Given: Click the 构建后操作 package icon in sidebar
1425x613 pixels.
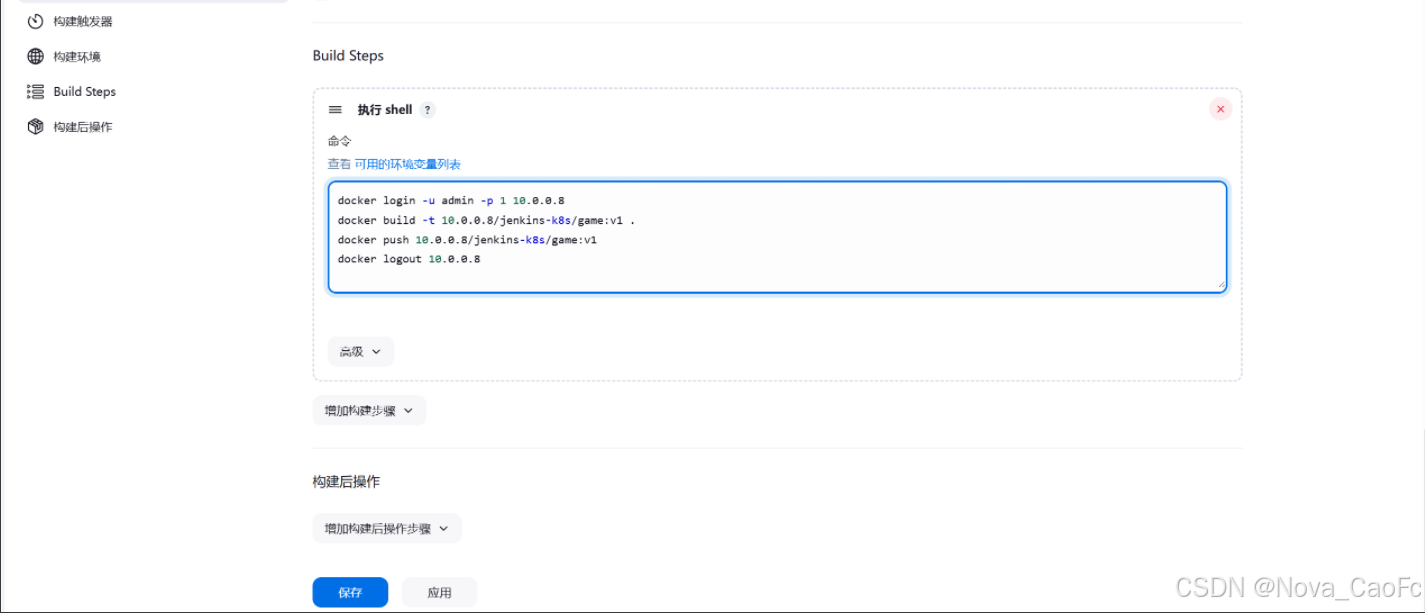Looking at the screenshot, I should [36, 126].
